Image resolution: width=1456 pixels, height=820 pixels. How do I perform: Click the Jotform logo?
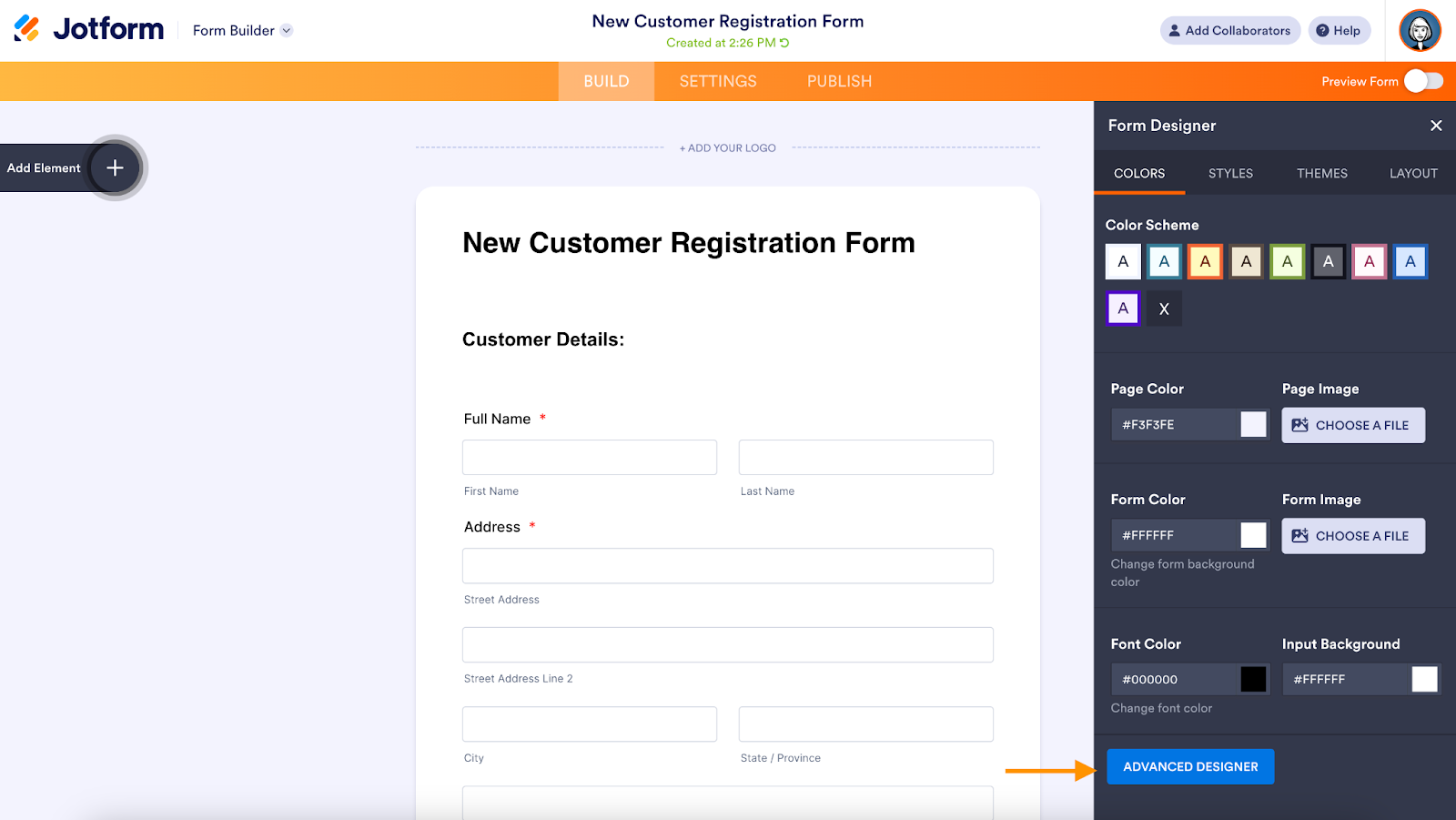click(x=89, y=29)
